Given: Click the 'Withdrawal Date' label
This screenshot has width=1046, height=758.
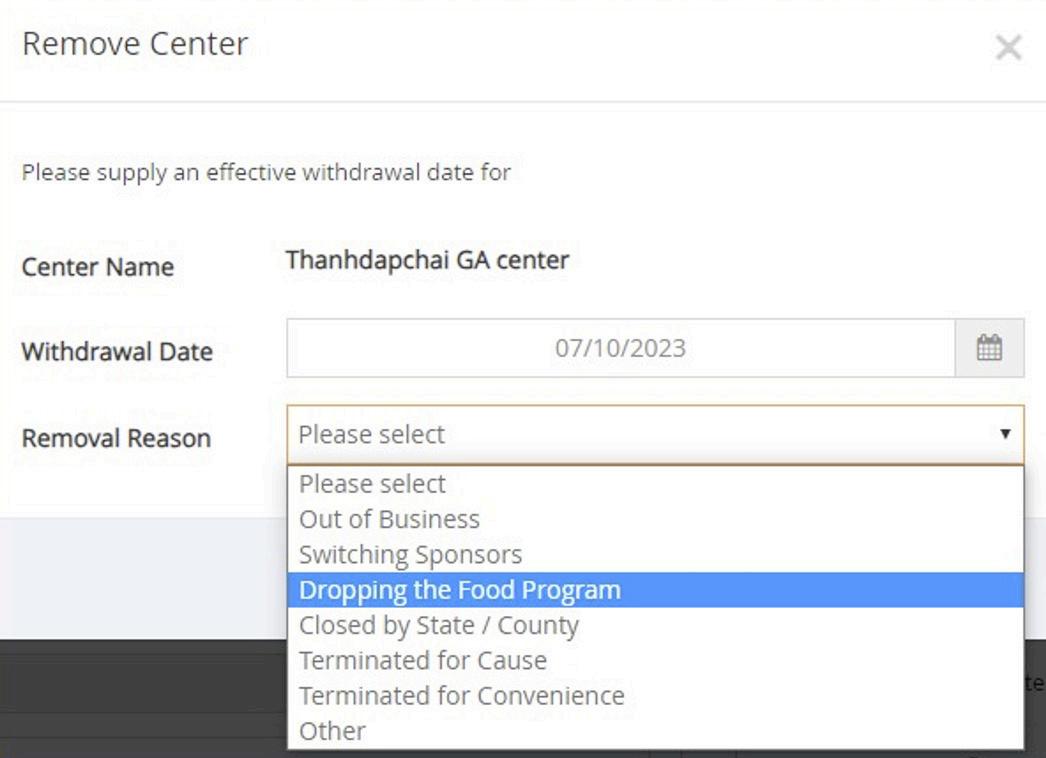Looking at the screenshot, I should pos(117,352).
